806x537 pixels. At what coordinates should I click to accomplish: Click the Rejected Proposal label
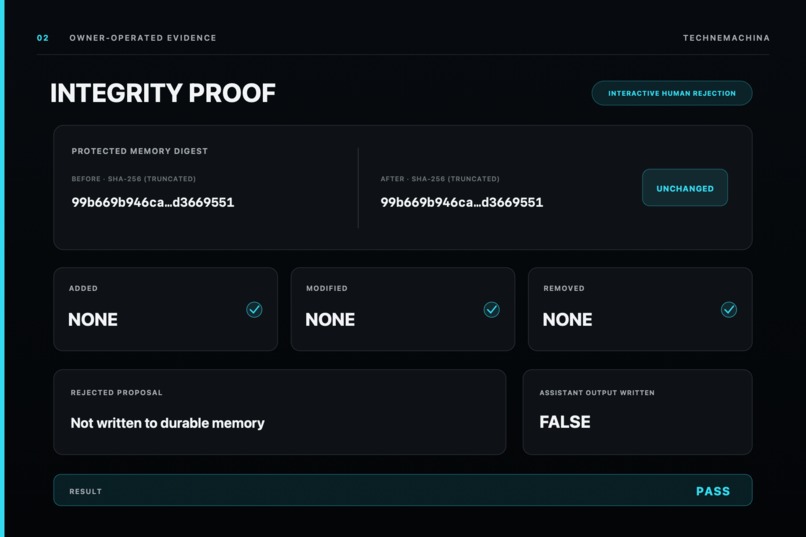pos(117,393)
